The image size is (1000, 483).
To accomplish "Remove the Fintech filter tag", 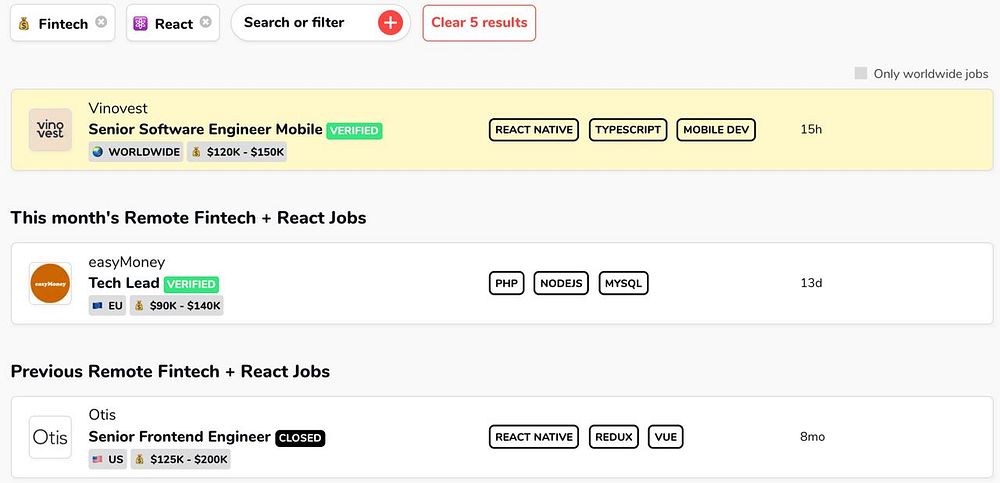I will click(x=101, y=22).
